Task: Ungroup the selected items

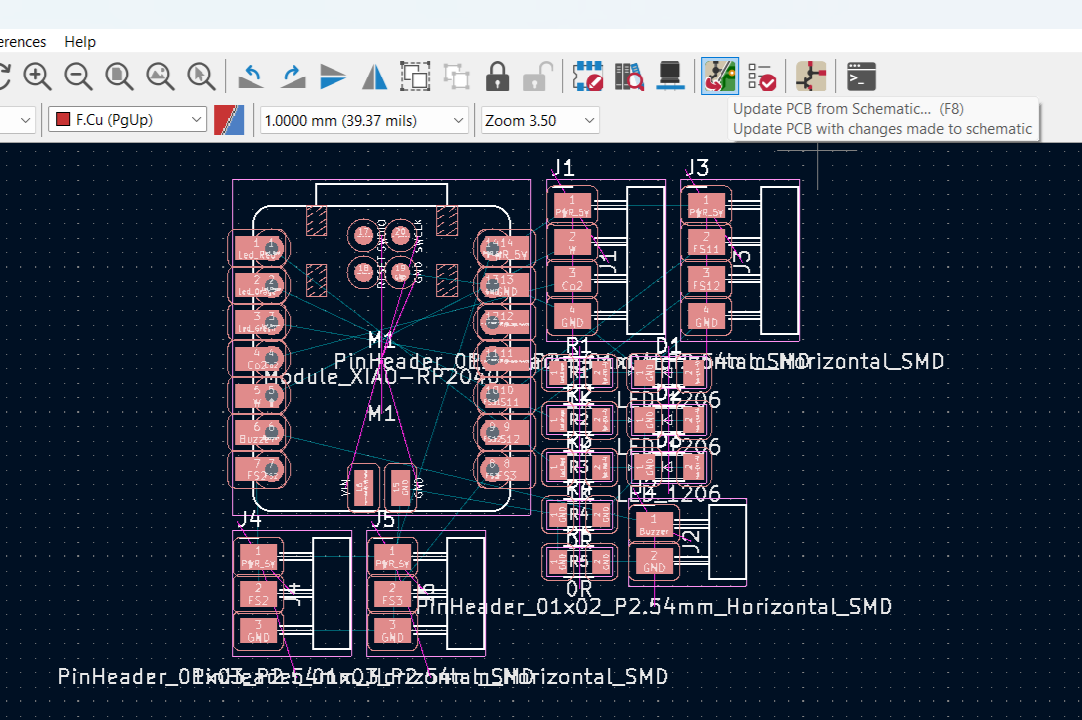Action: tap(456, 76)
